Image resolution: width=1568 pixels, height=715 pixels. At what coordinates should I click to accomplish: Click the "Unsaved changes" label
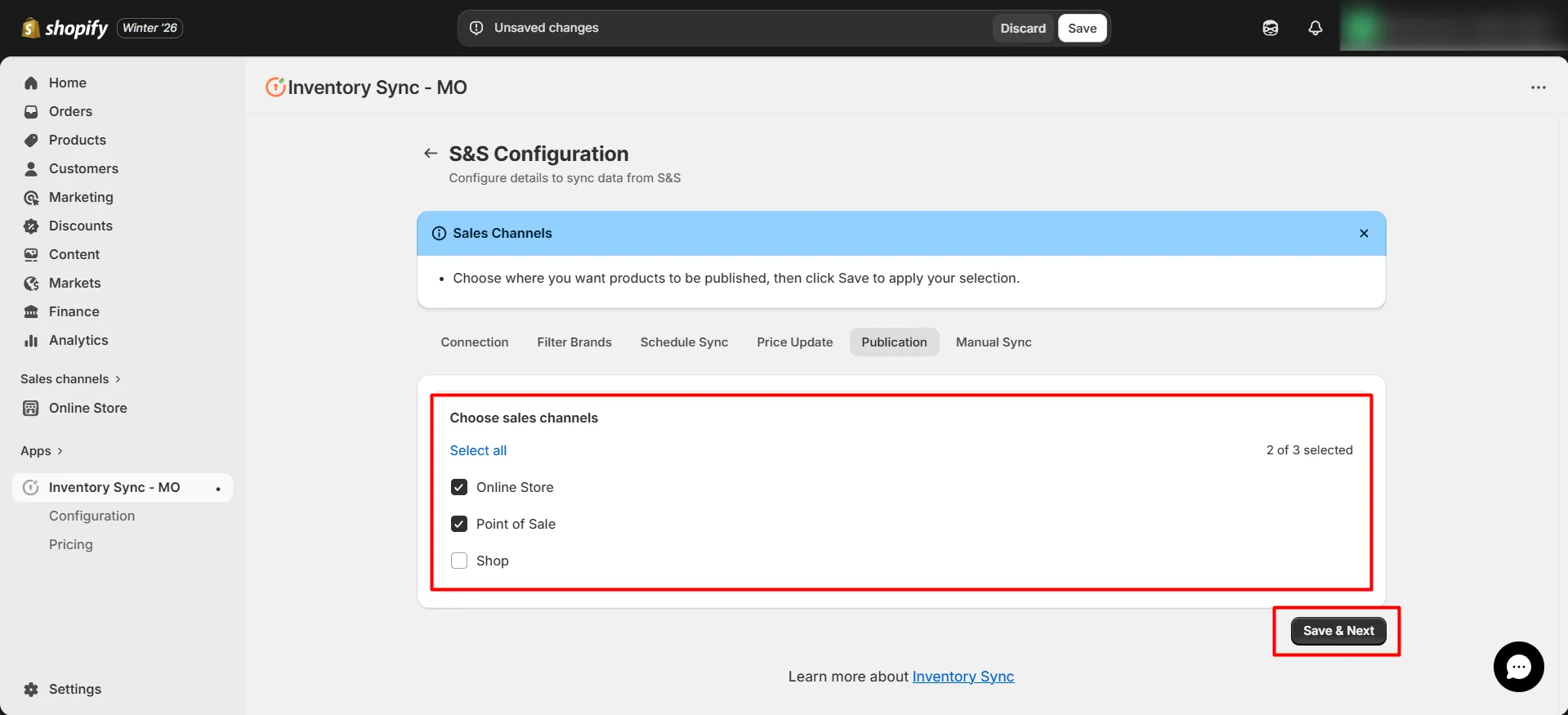pos(546,28)
